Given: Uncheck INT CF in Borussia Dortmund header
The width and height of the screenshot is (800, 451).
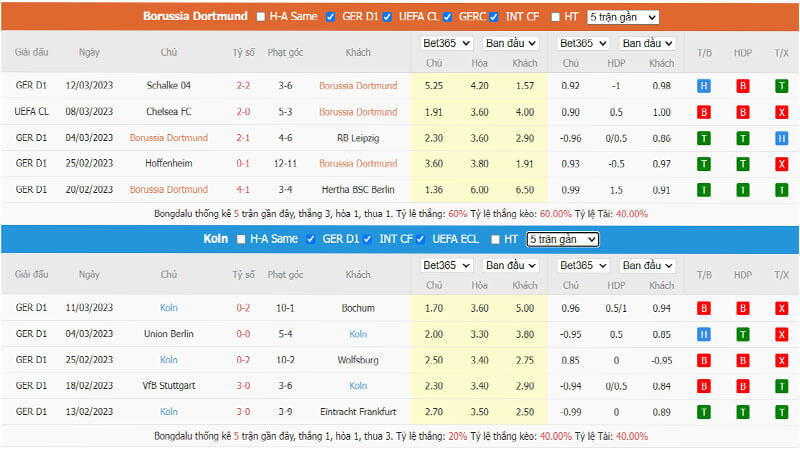Looking at the screenshot, I should point(494,17).
